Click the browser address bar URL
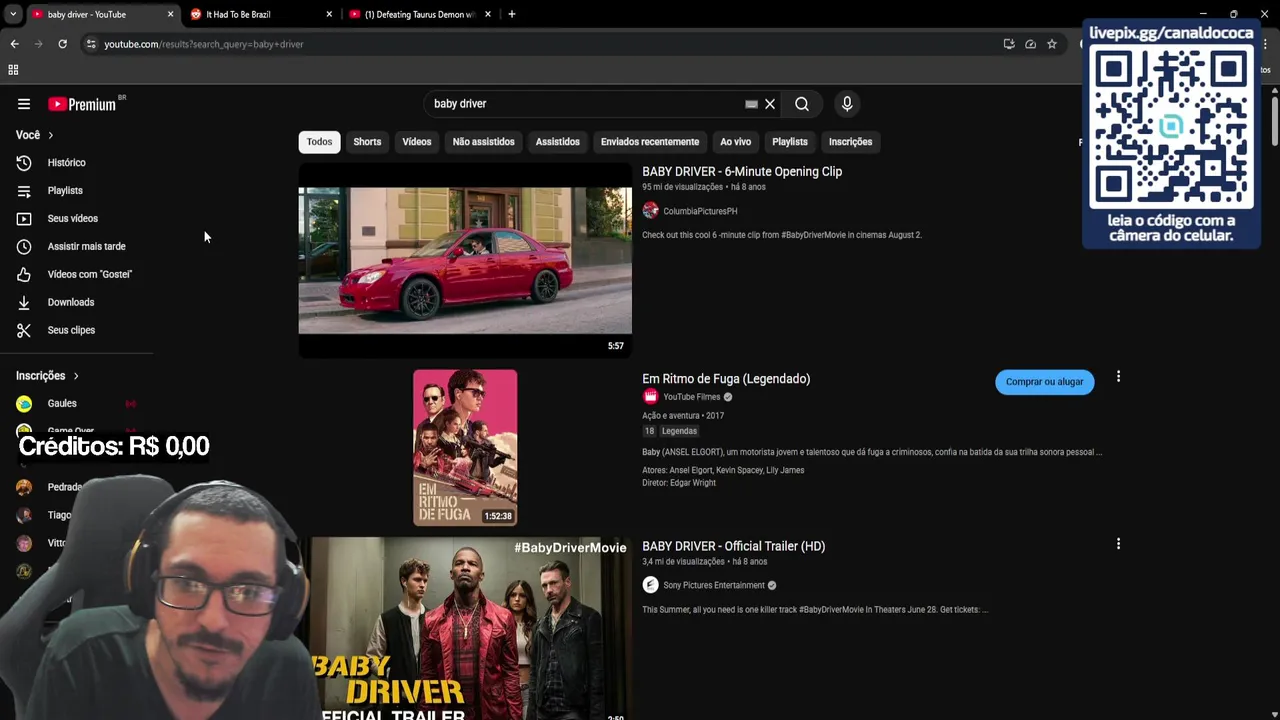The height and width of the screenshot is (720, 1280). (204, 44)
